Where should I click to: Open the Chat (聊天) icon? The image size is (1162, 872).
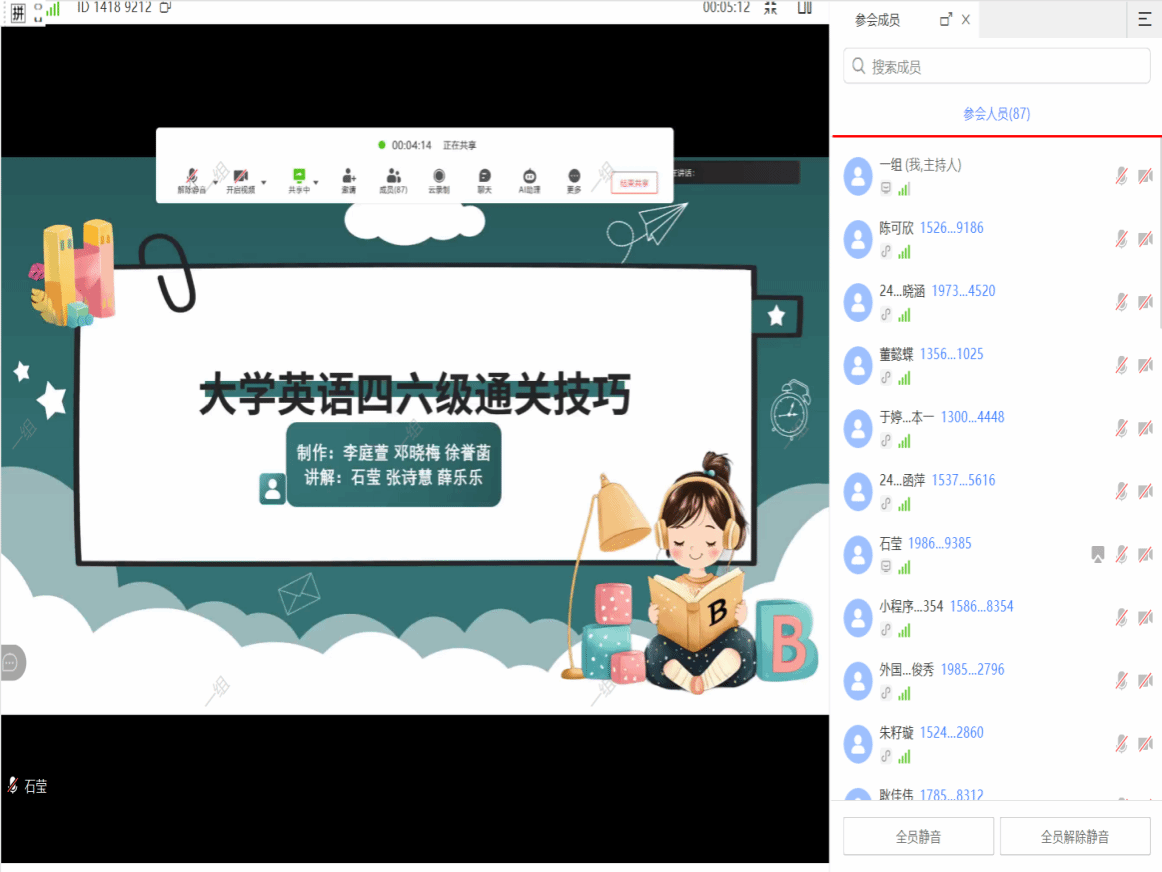[x=484, y=177]
